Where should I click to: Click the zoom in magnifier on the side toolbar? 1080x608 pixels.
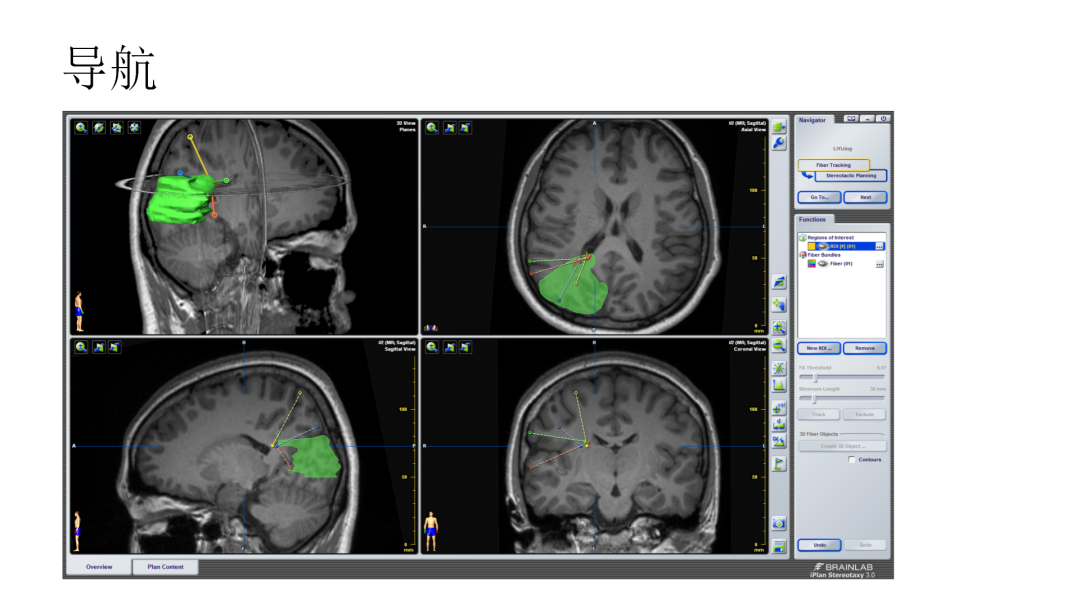point(779,327)
